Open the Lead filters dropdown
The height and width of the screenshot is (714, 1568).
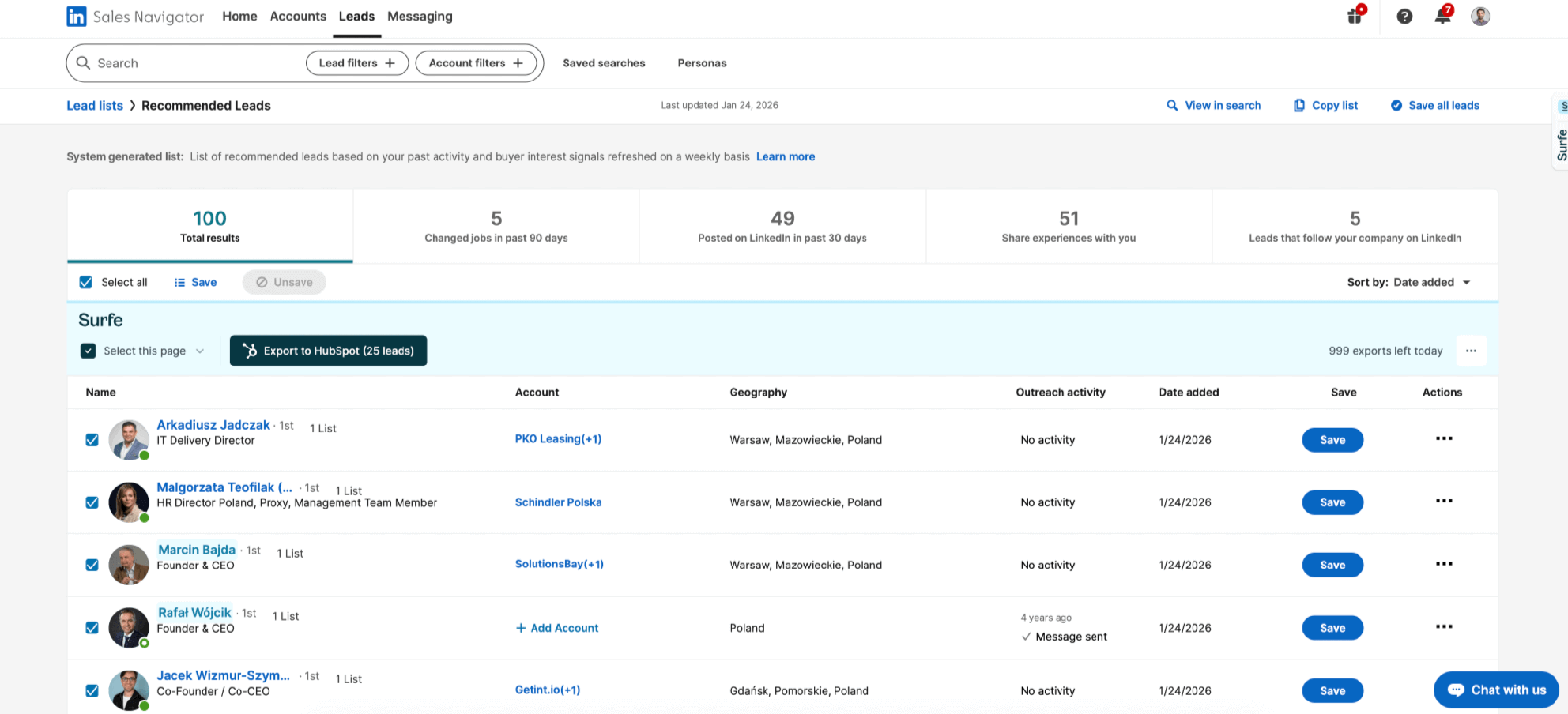coord(357,62)
